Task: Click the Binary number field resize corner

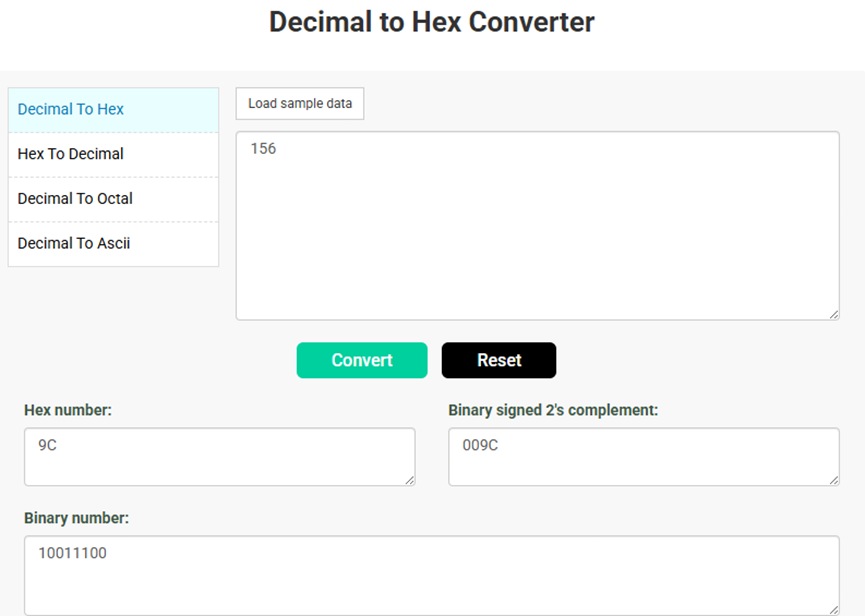Action: point(833,609)
